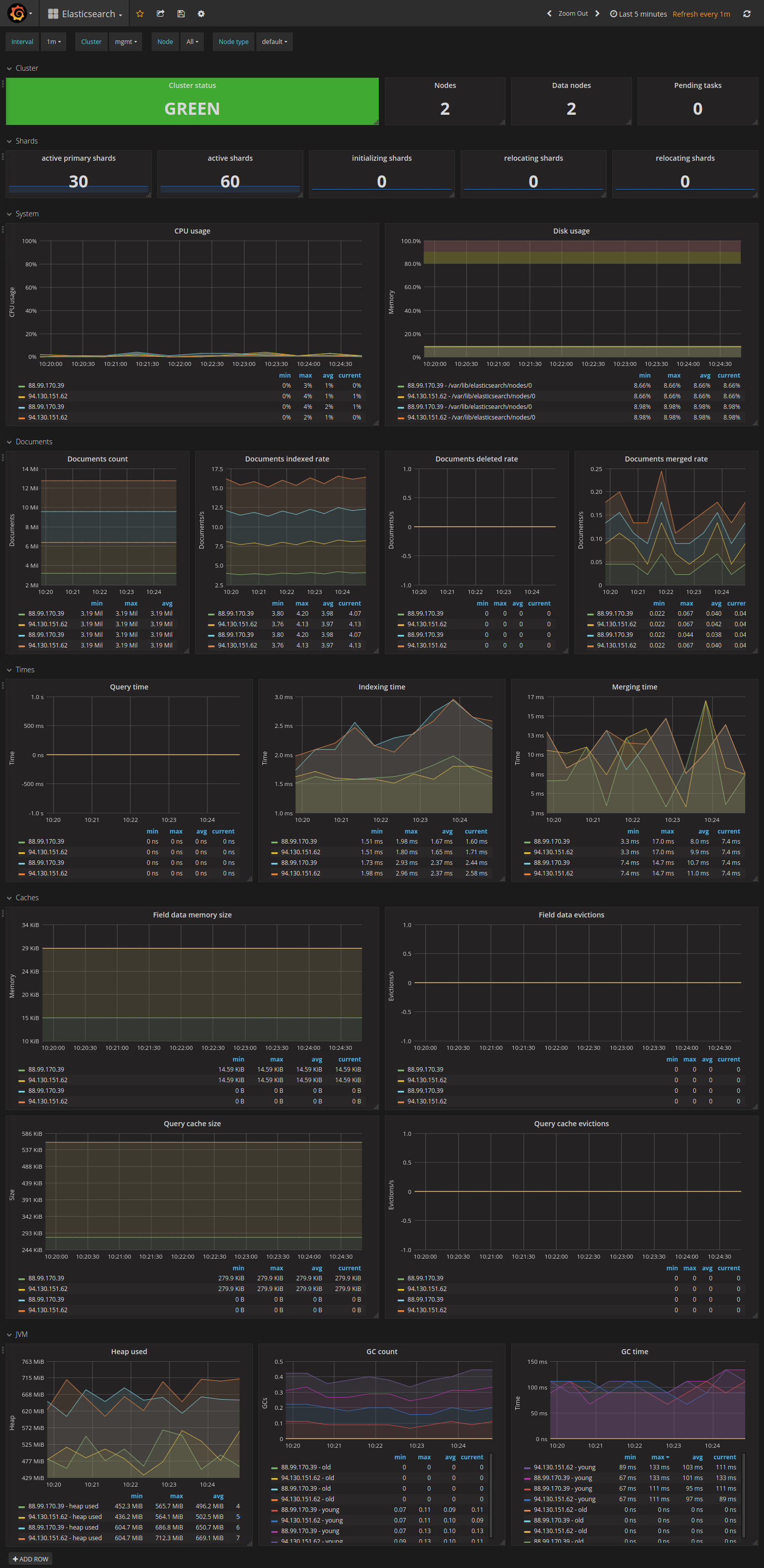
Task: Open the Merging time panel title
Action: [x=635, y=686]
